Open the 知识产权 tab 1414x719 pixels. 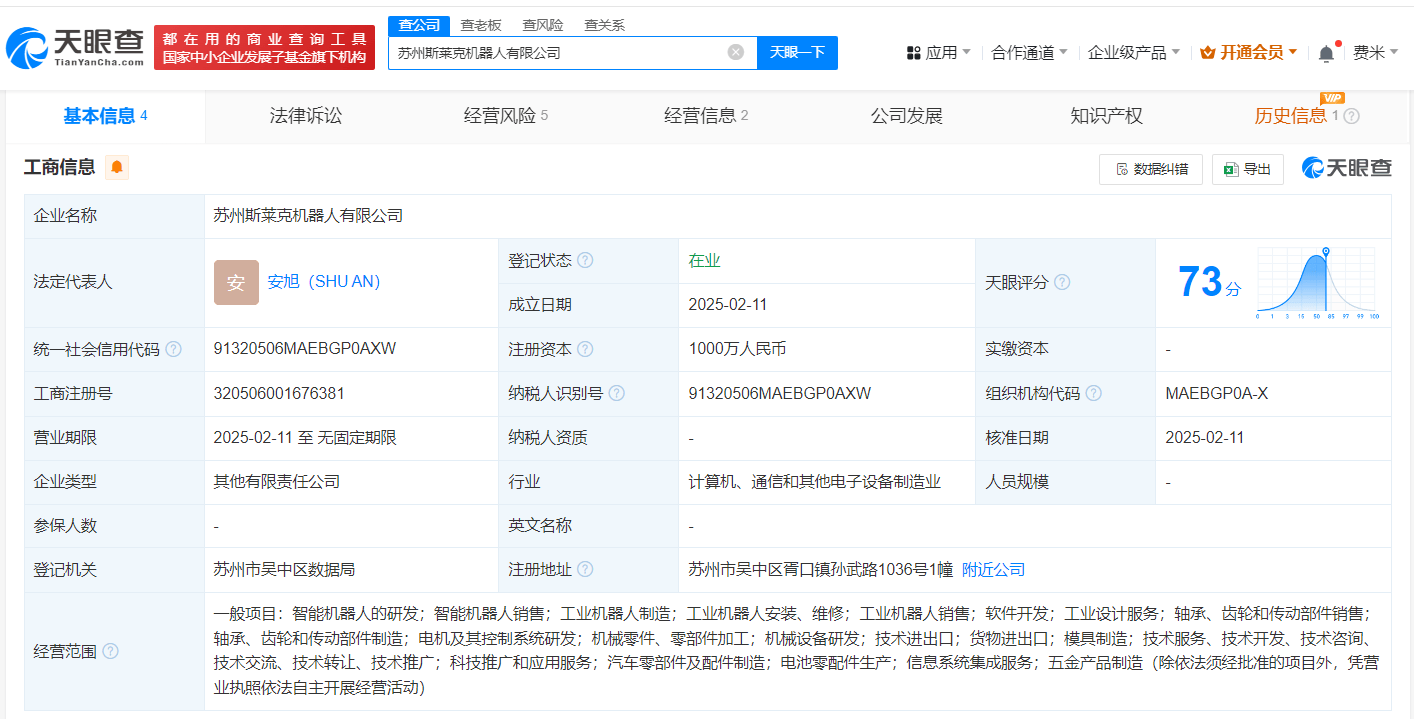pyautogui.click(x=1106, y=116)
